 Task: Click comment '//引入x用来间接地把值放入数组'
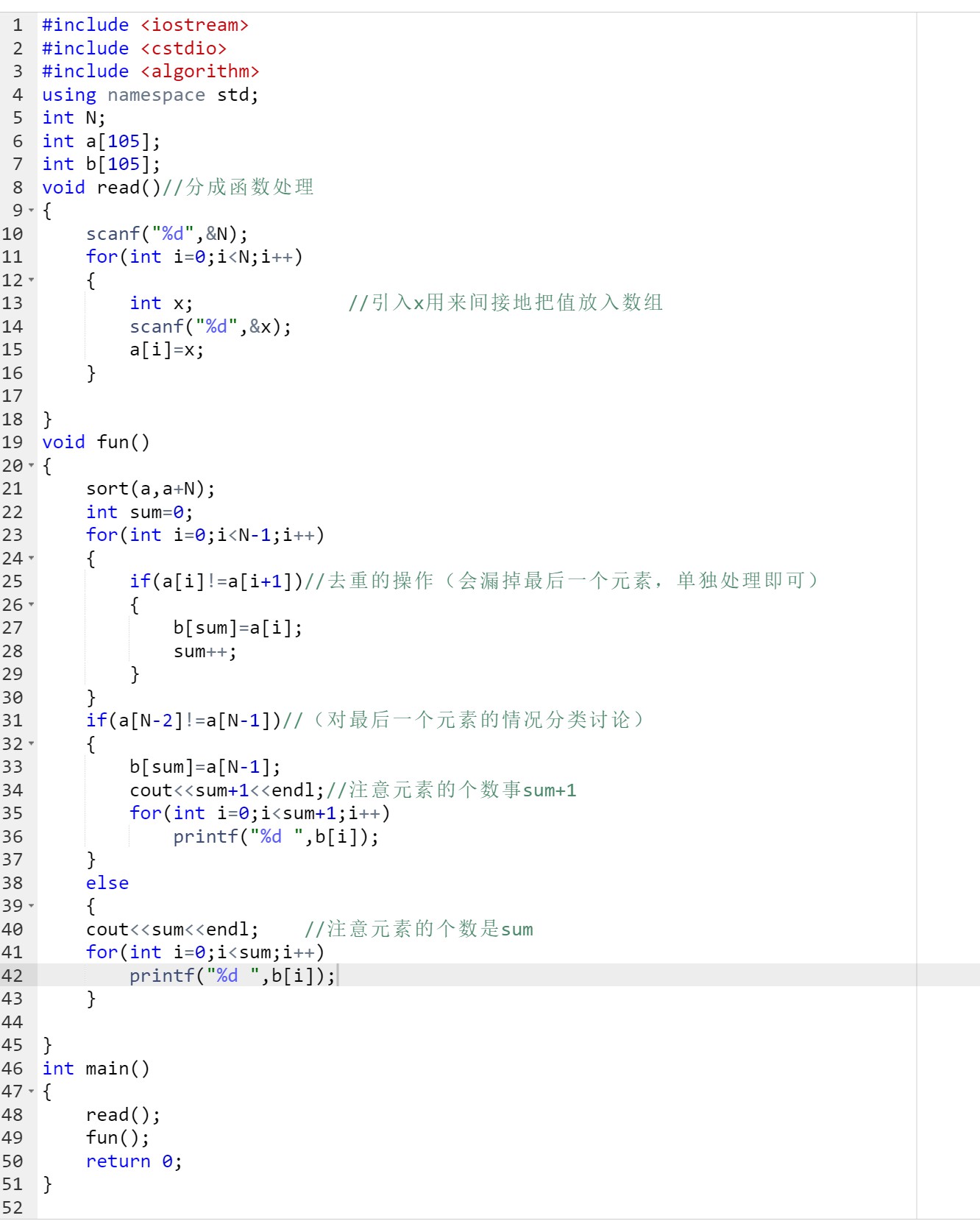click(505, 303)
